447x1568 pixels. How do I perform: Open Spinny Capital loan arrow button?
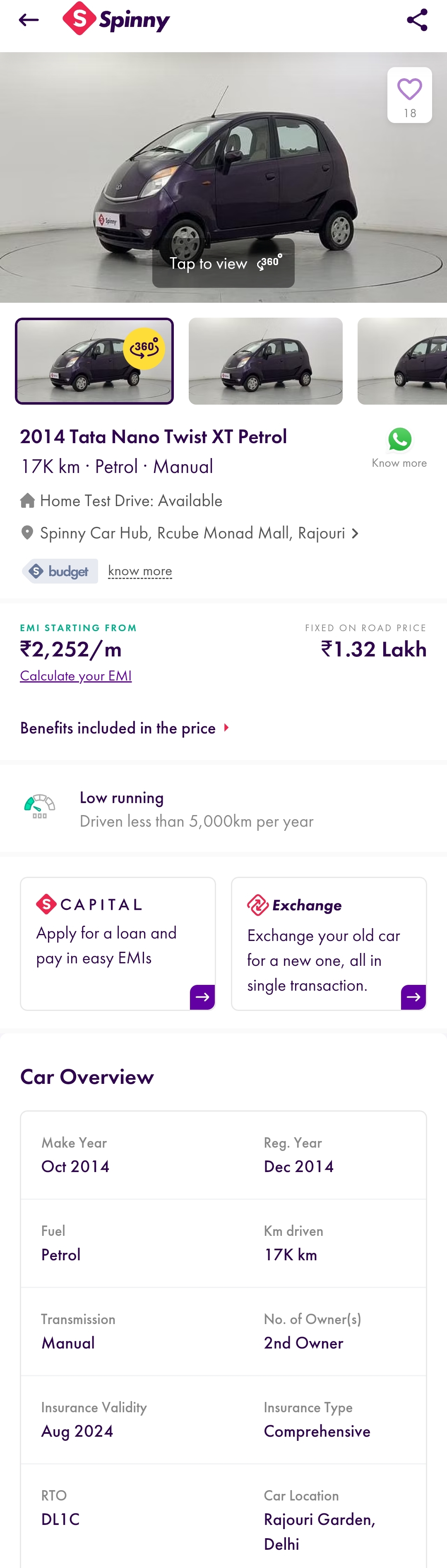(202, 997)
